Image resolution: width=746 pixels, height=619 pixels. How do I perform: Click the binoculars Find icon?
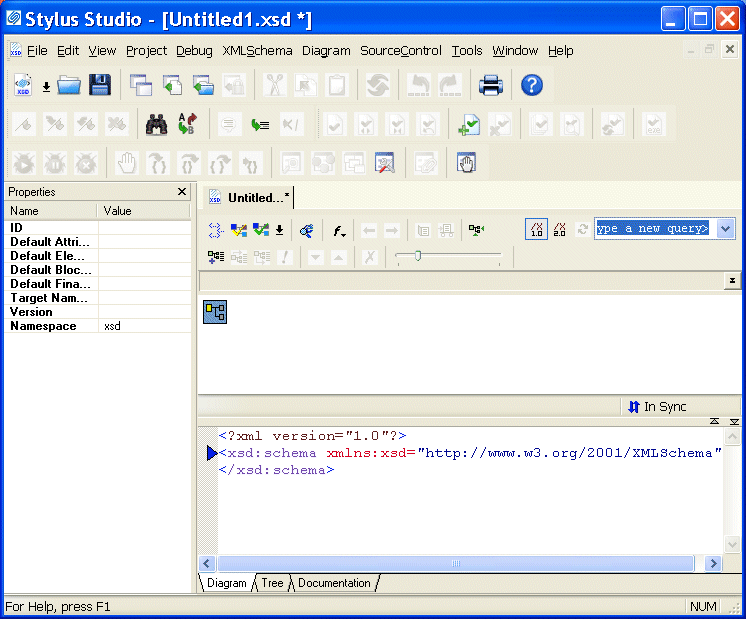tap(156, 124)
